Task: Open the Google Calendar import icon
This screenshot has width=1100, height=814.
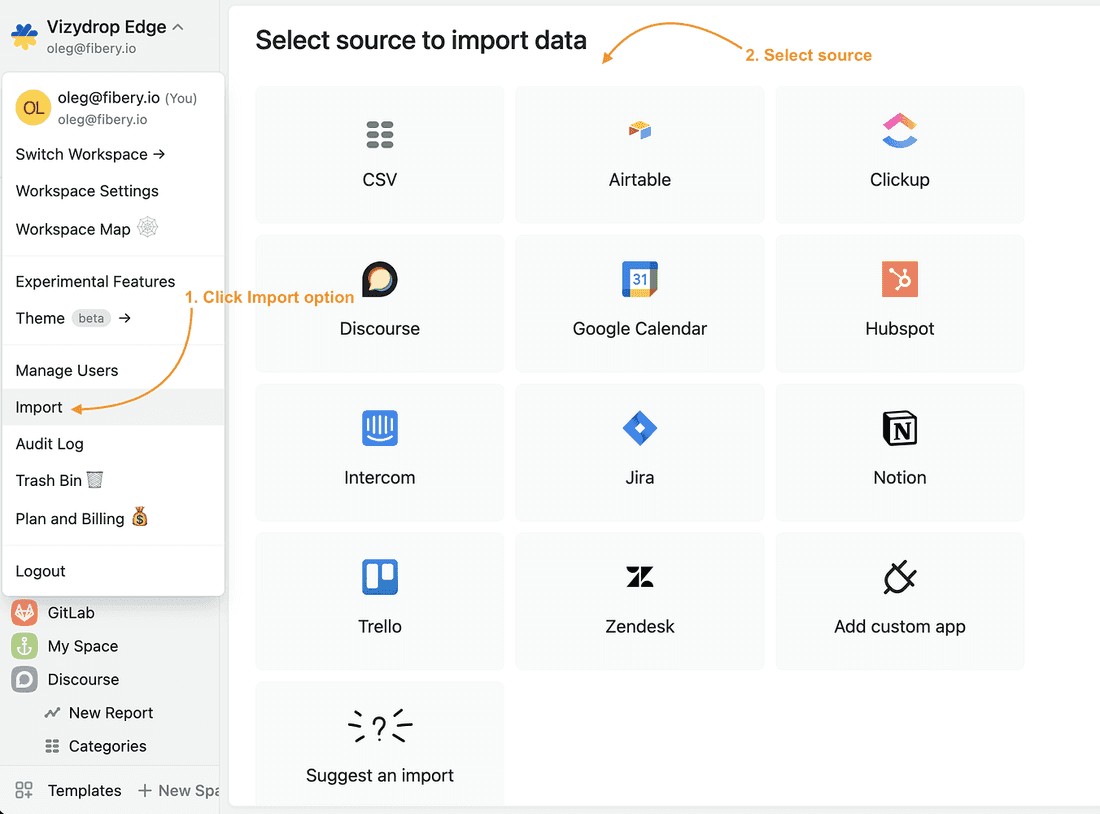Action: [640, 280]
